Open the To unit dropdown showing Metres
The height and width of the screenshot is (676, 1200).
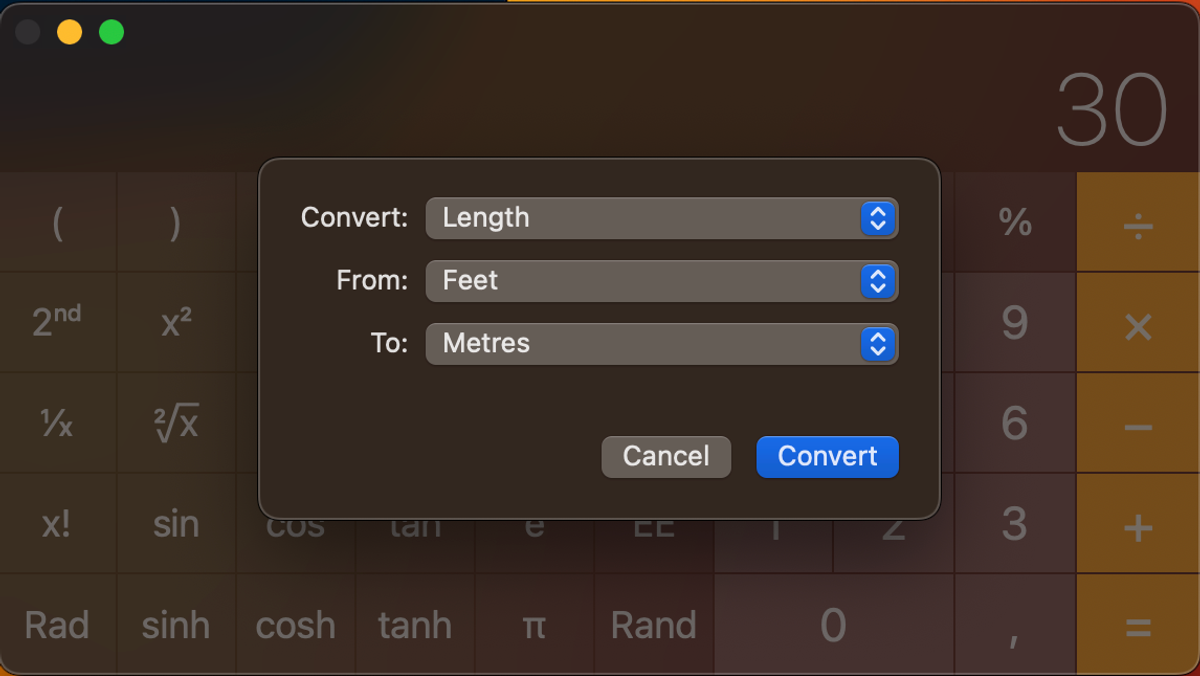click(661, 344)
